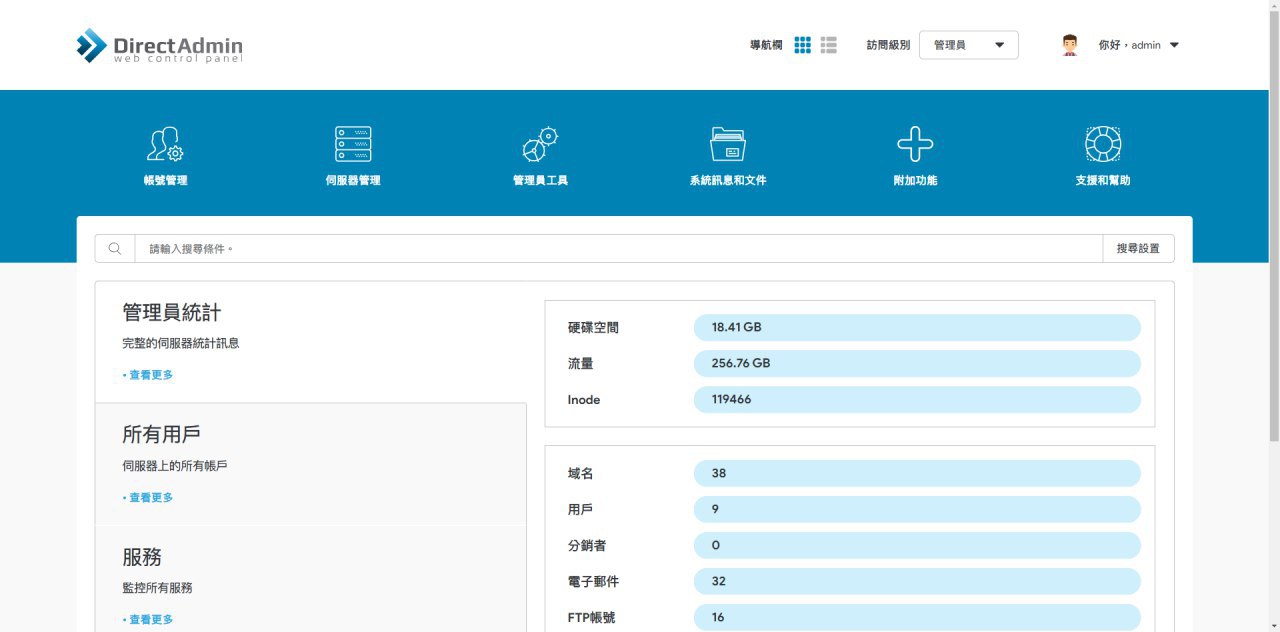
Task: Open 查看更多 under 服務
Action: point(150,620)
